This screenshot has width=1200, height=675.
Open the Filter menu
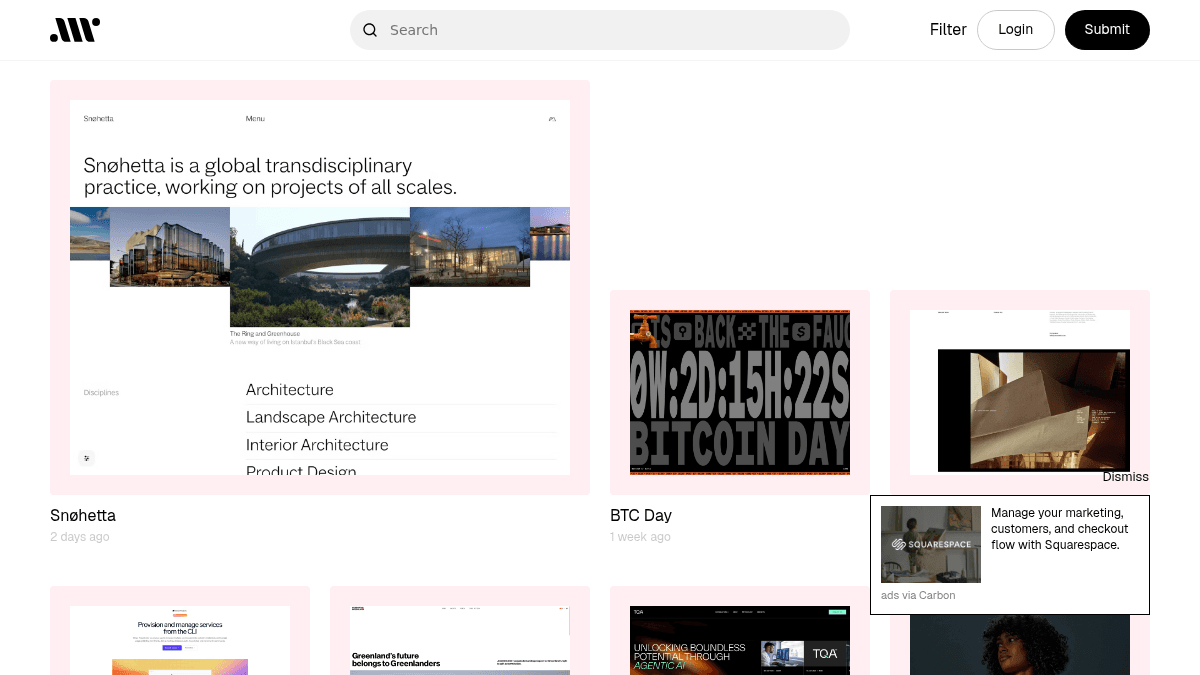point(947,30)
